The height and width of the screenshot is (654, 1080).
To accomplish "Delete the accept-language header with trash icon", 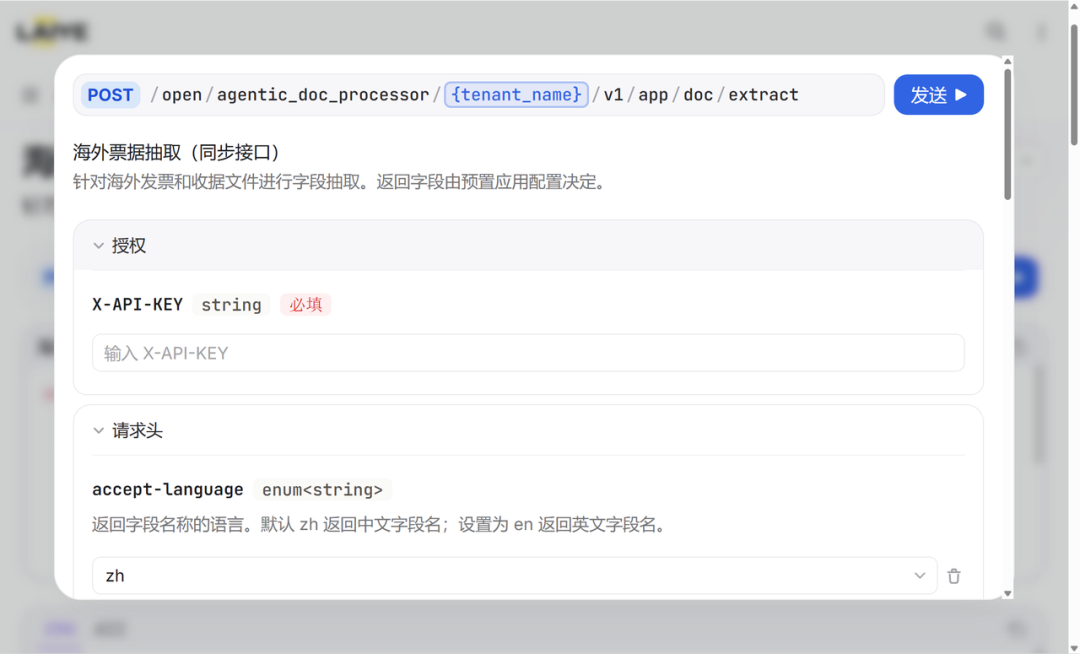I will [x=954, y=576].
